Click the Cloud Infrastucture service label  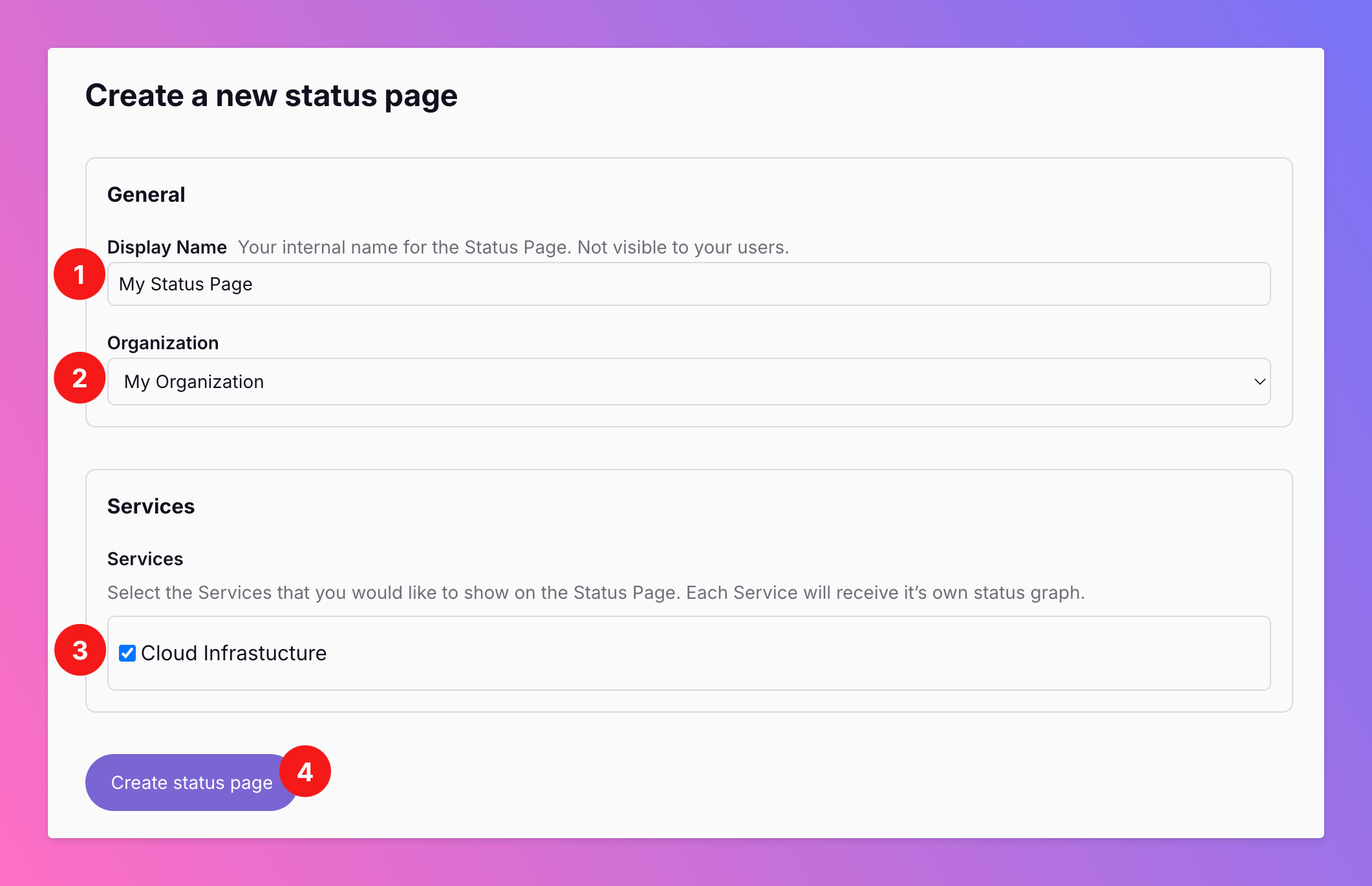pos(233,653)
